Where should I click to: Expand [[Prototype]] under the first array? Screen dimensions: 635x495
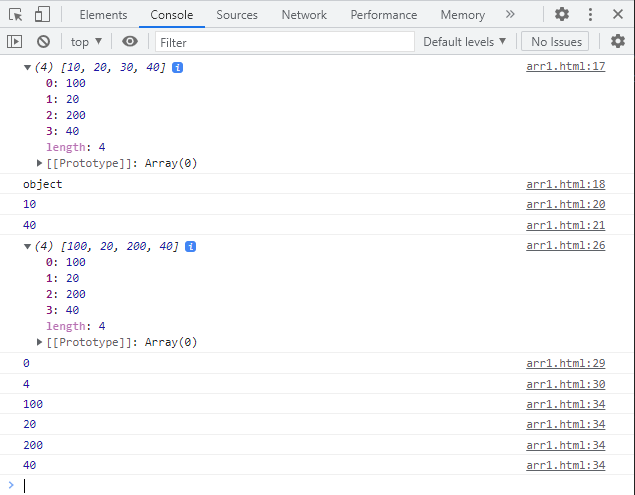39,163
